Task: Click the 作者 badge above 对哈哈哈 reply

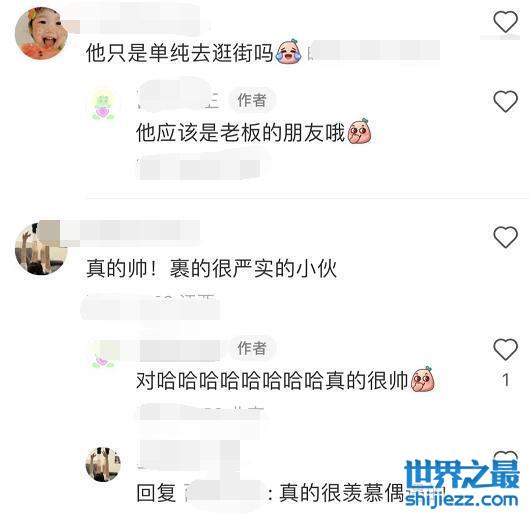Action: (252, 348)
